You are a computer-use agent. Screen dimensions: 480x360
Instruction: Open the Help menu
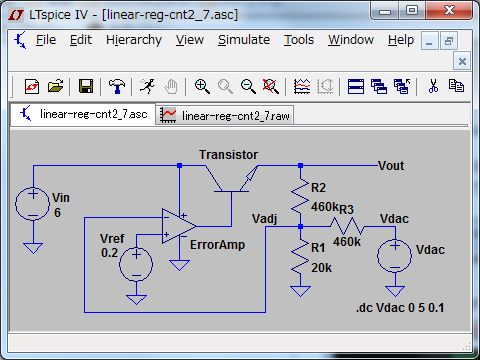point(401,40)
